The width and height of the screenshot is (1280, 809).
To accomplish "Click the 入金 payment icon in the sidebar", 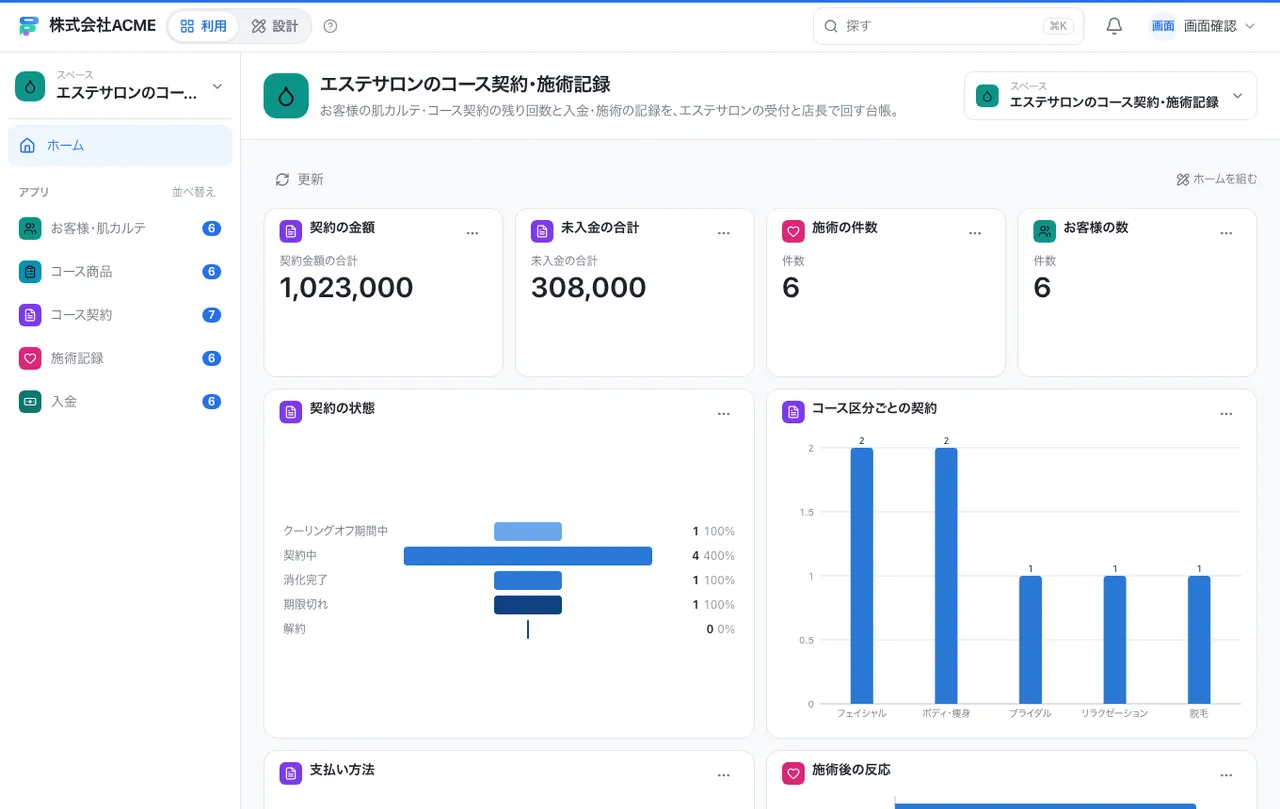I will [x=30, y=401].
